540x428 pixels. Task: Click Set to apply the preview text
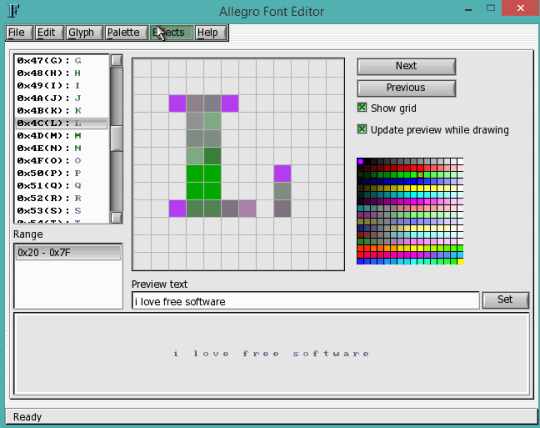coord(505,300)
